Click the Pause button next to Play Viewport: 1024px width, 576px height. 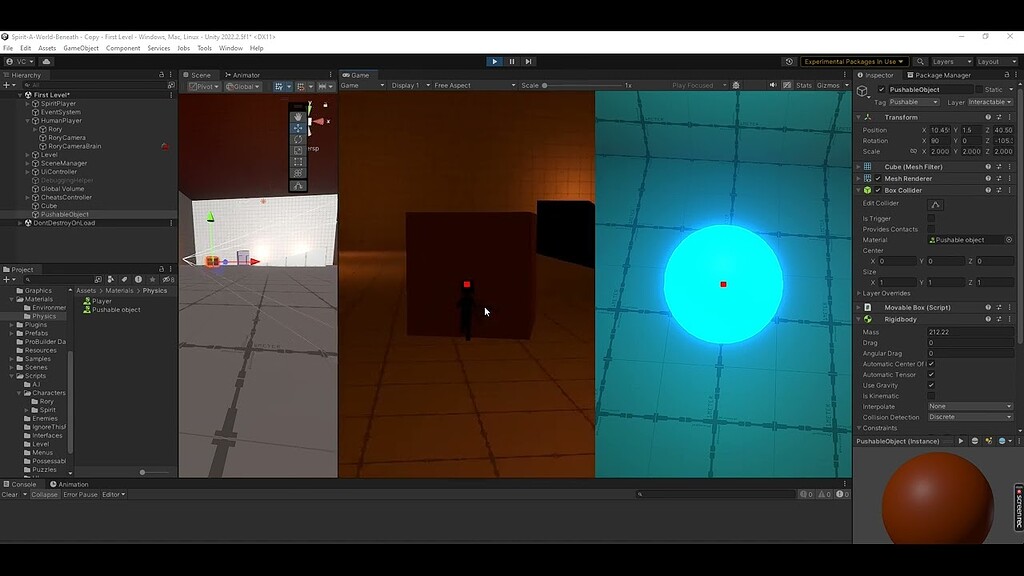point(512,61)
